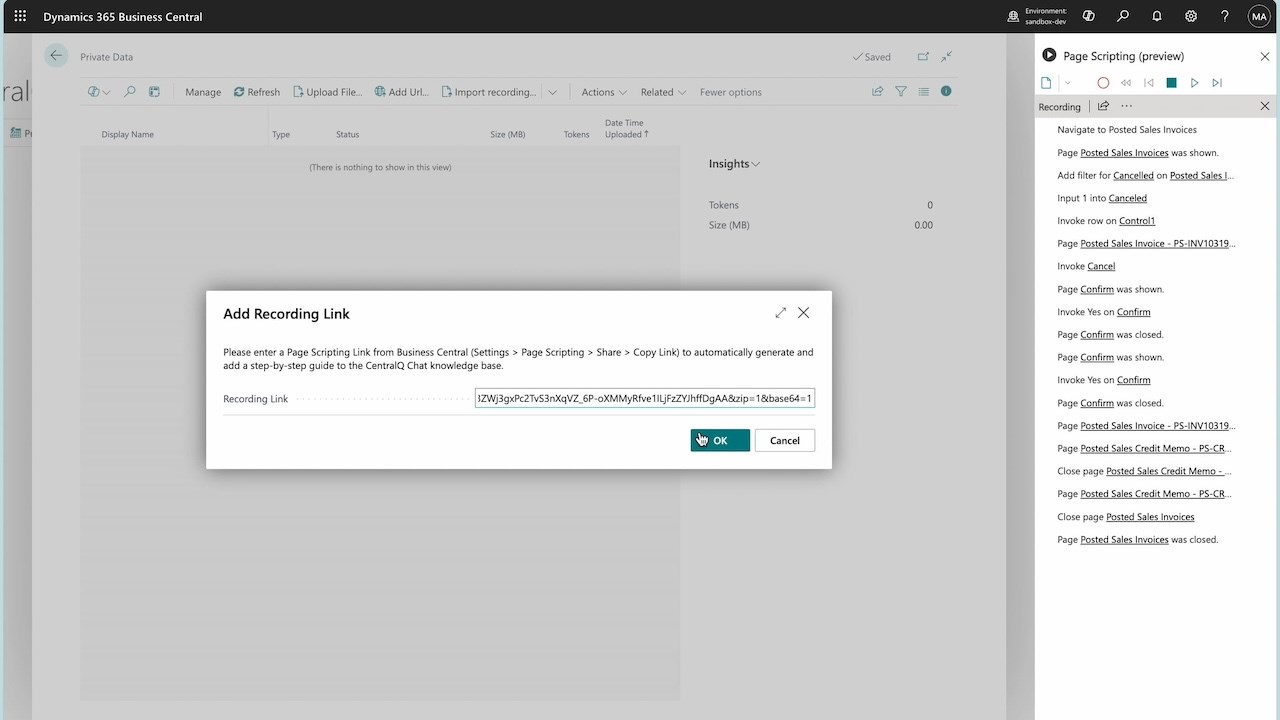Close the Page Scripting pane

coord(1265,56)
